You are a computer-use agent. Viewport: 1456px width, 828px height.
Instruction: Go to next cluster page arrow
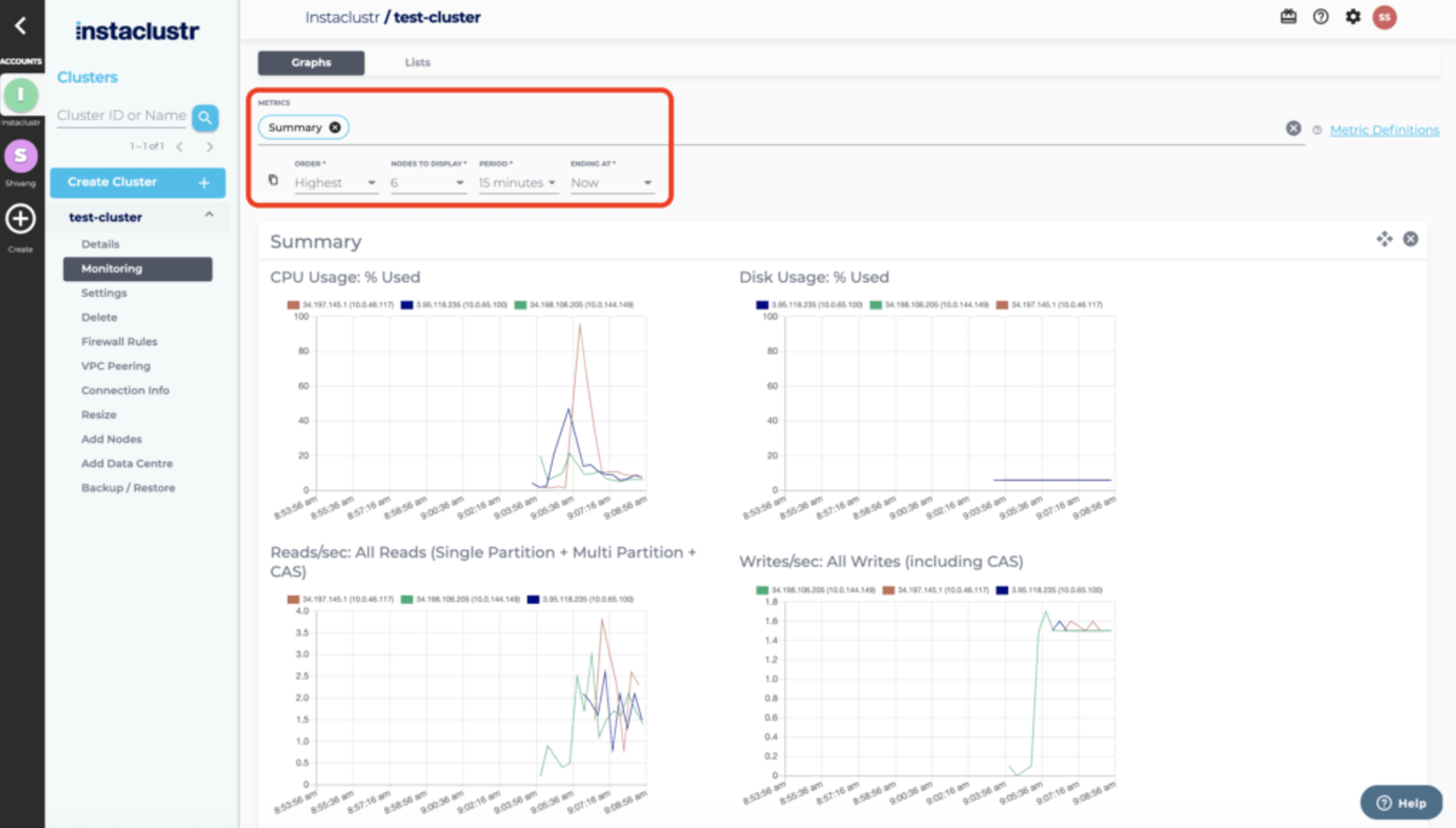(210, 146)
